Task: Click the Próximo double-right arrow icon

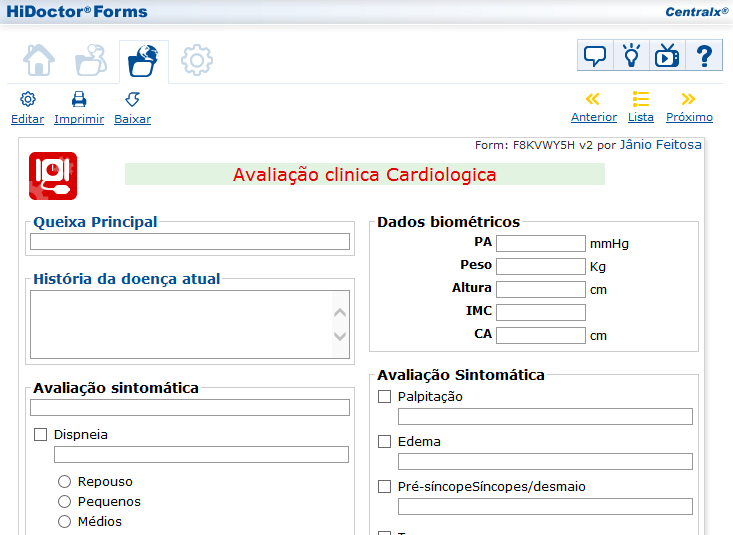Action: (x=688, y=99)
